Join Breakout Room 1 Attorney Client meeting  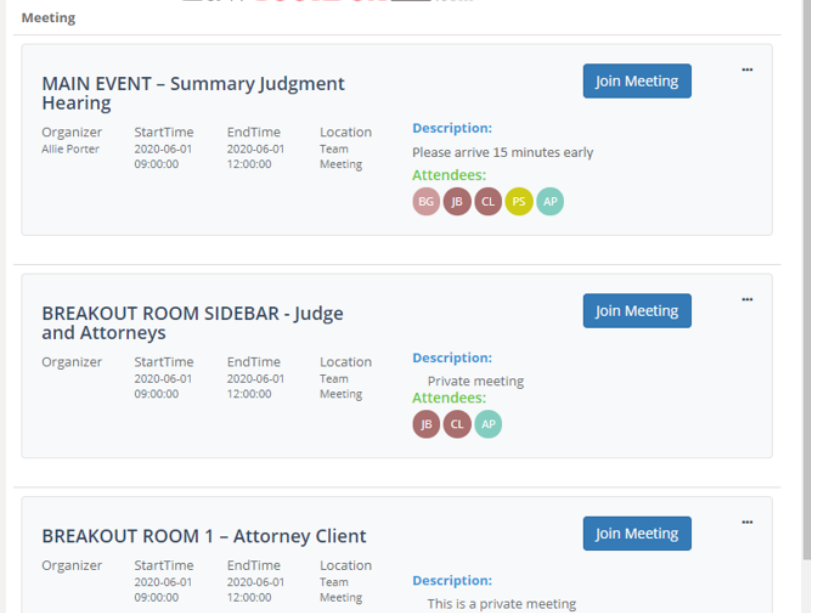coord(637,533)
